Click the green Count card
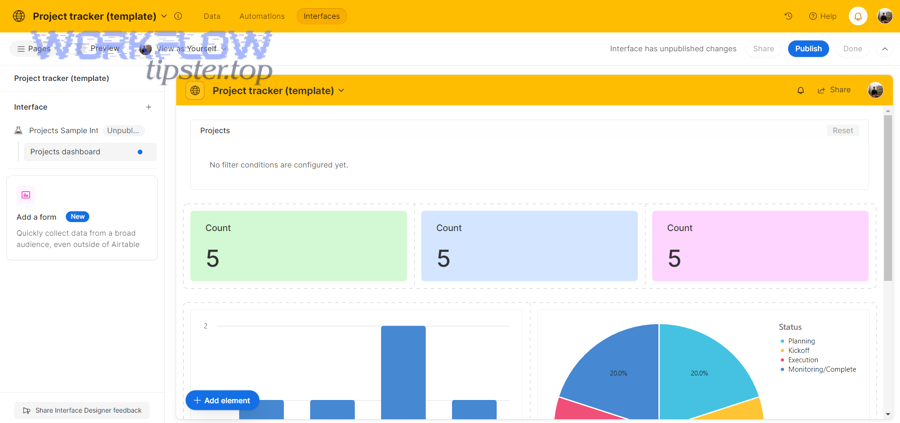 click(298, 245)
